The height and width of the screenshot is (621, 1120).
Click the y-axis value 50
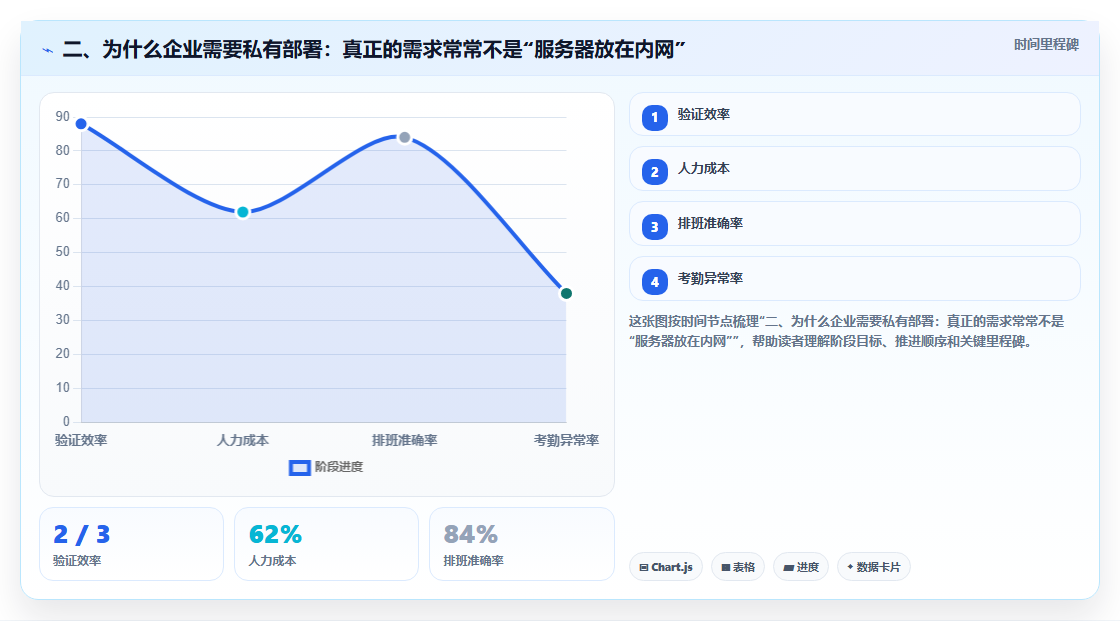(x=63, y=252)
